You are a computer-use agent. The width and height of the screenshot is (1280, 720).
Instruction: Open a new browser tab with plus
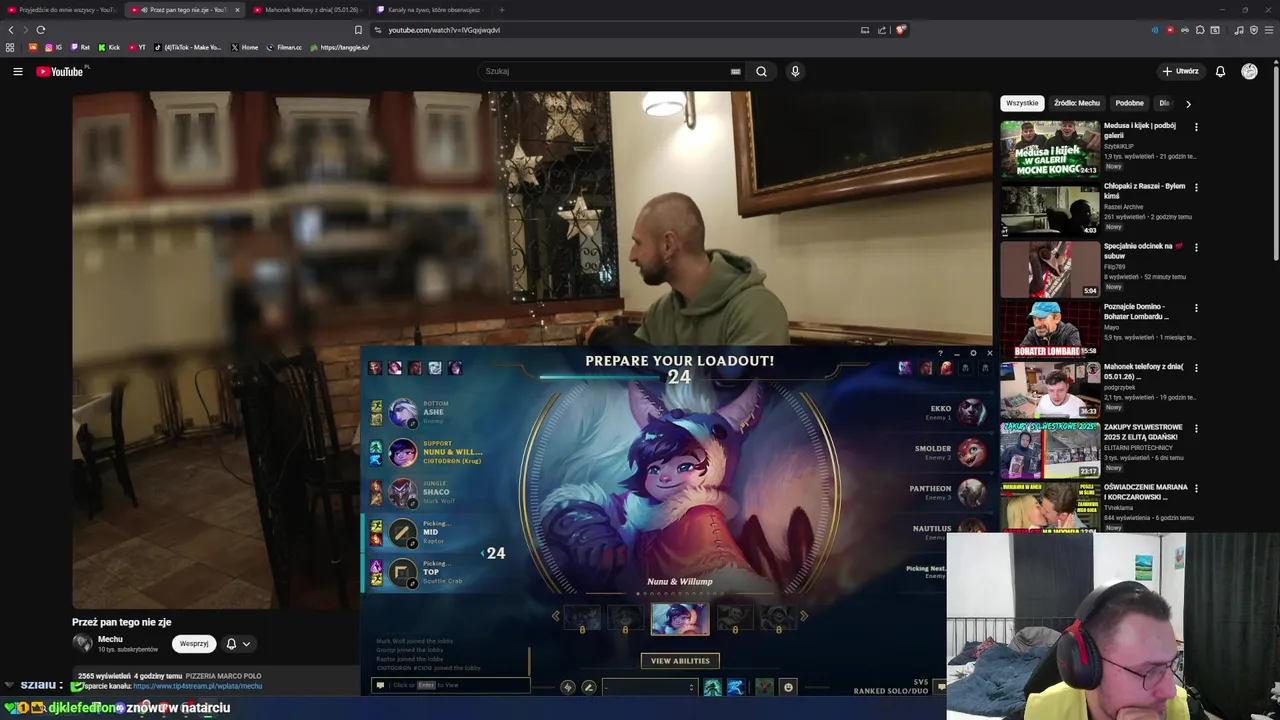[x=502, y=10]
